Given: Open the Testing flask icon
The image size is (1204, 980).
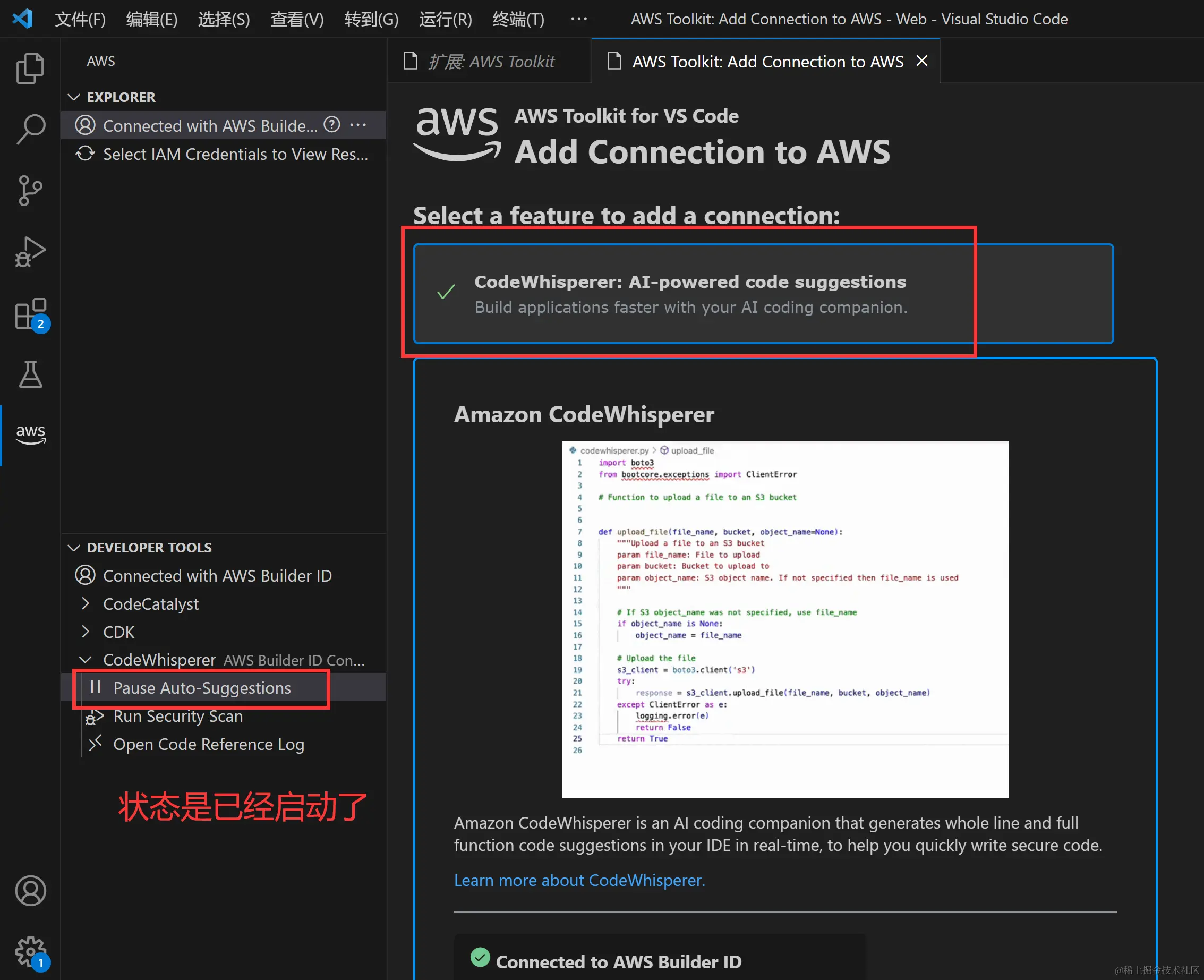Looking at the screenshot, I should [x=30, y=375].
